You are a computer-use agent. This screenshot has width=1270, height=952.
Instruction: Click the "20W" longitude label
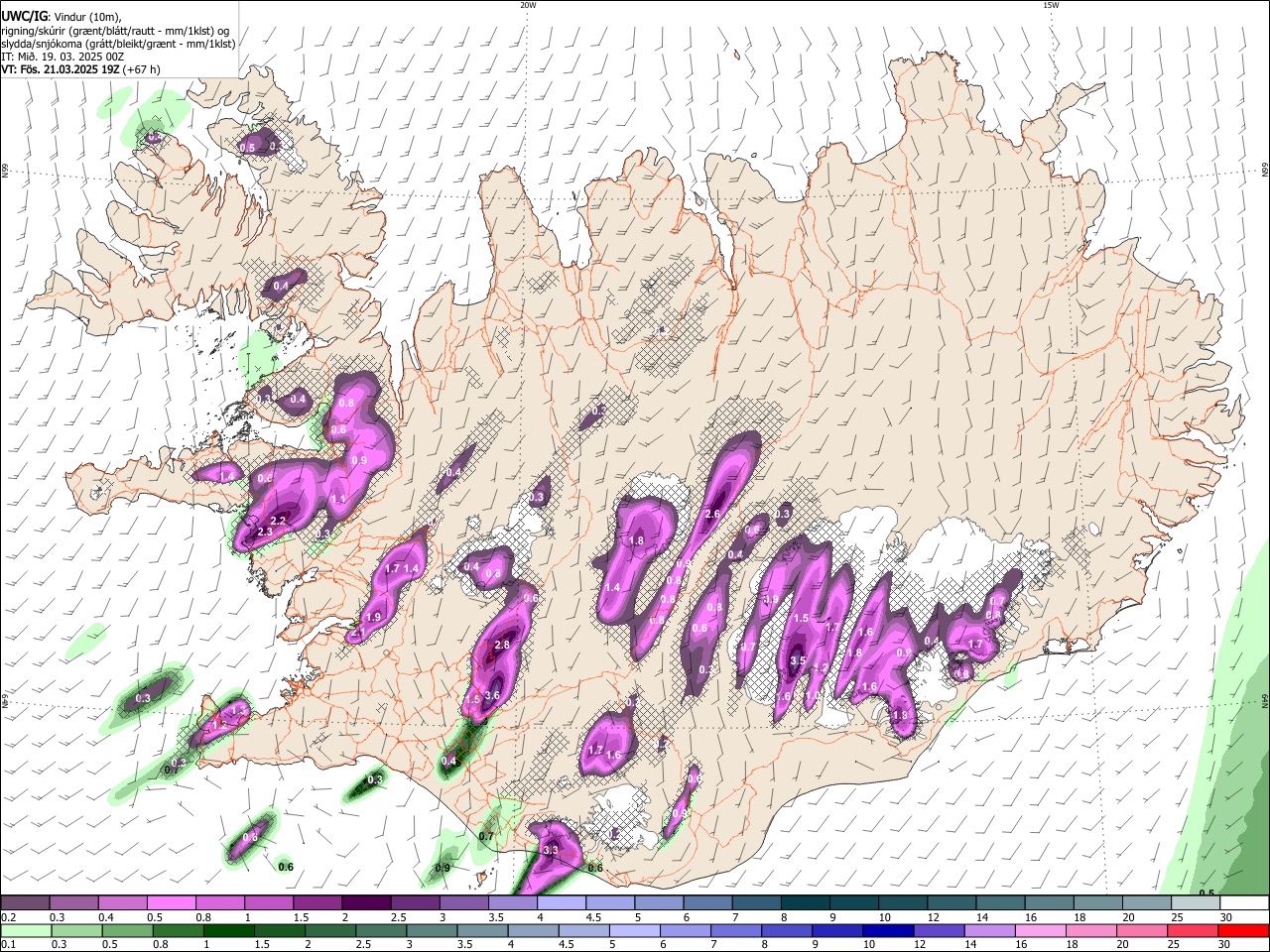[528, 5]
